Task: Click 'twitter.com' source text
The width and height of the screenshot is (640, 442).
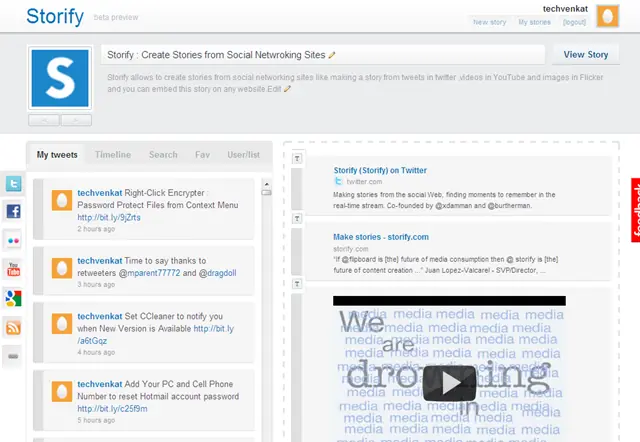Action: 364,182
